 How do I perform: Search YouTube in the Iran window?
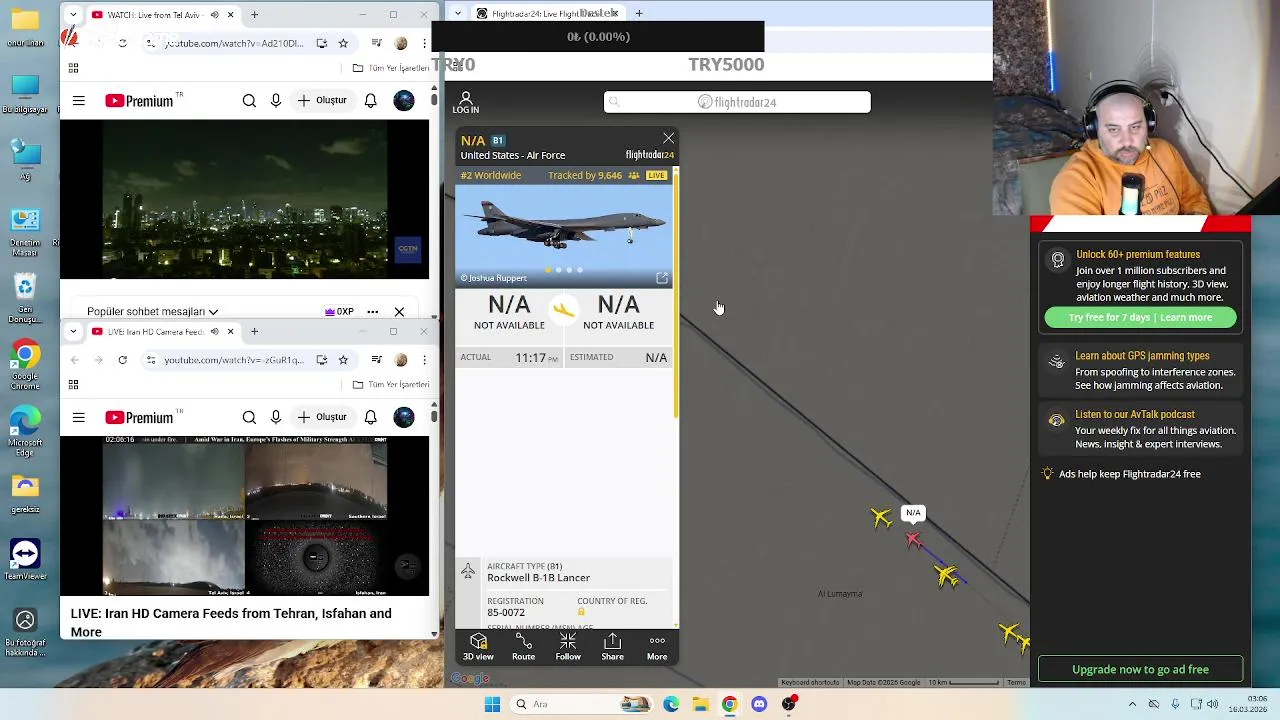click(x=249, y=417)
